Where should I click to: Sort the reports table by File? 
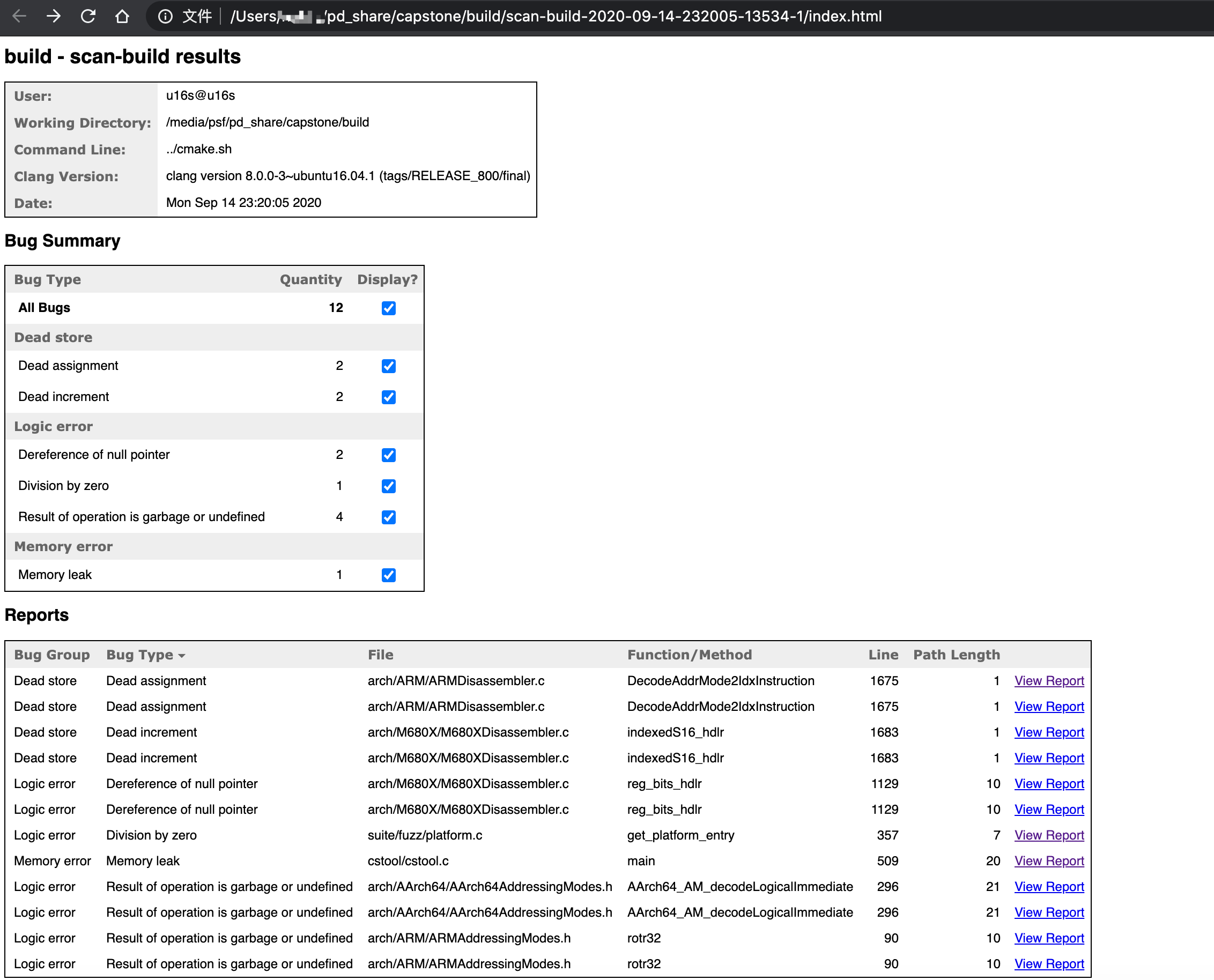pyautogui.click(x=381, y=654)
